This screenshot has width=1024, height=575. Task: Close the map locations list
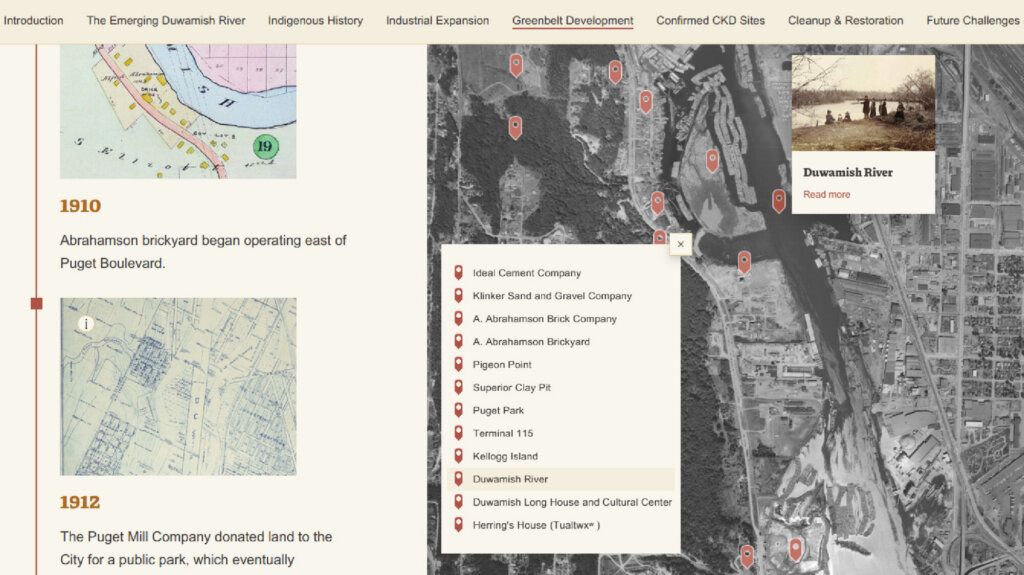click(680, 244)
